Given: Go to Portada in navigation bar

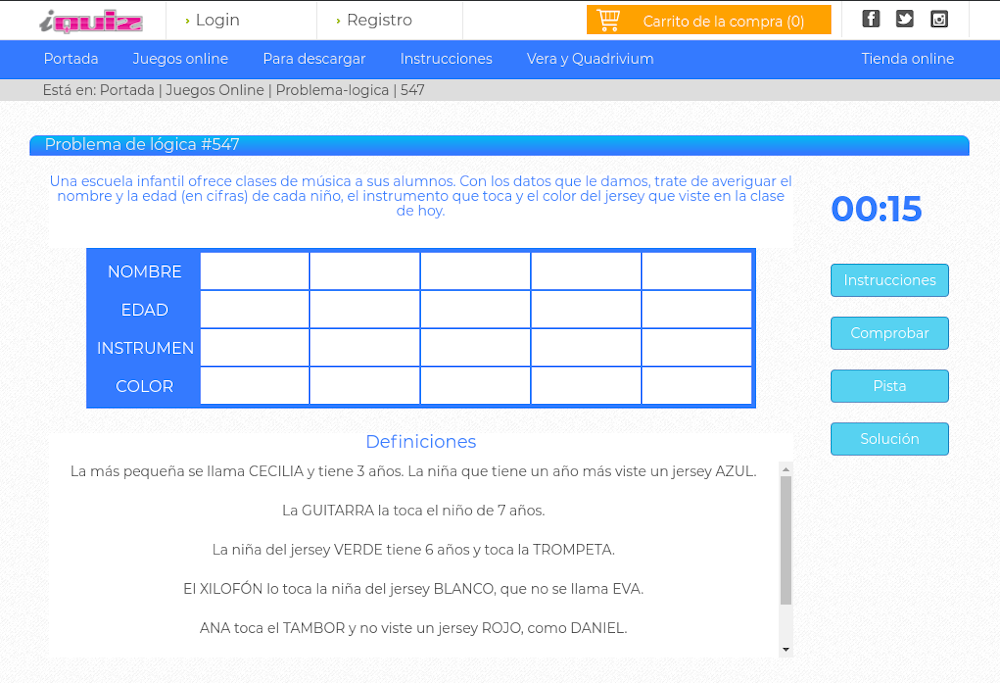Looking at the screenshot, I should [71, 59].
